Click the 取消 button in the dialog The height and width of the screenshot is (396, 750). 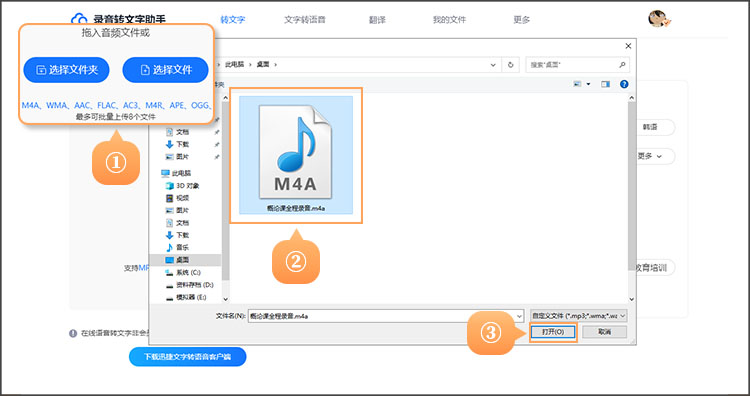pos(605,332)
